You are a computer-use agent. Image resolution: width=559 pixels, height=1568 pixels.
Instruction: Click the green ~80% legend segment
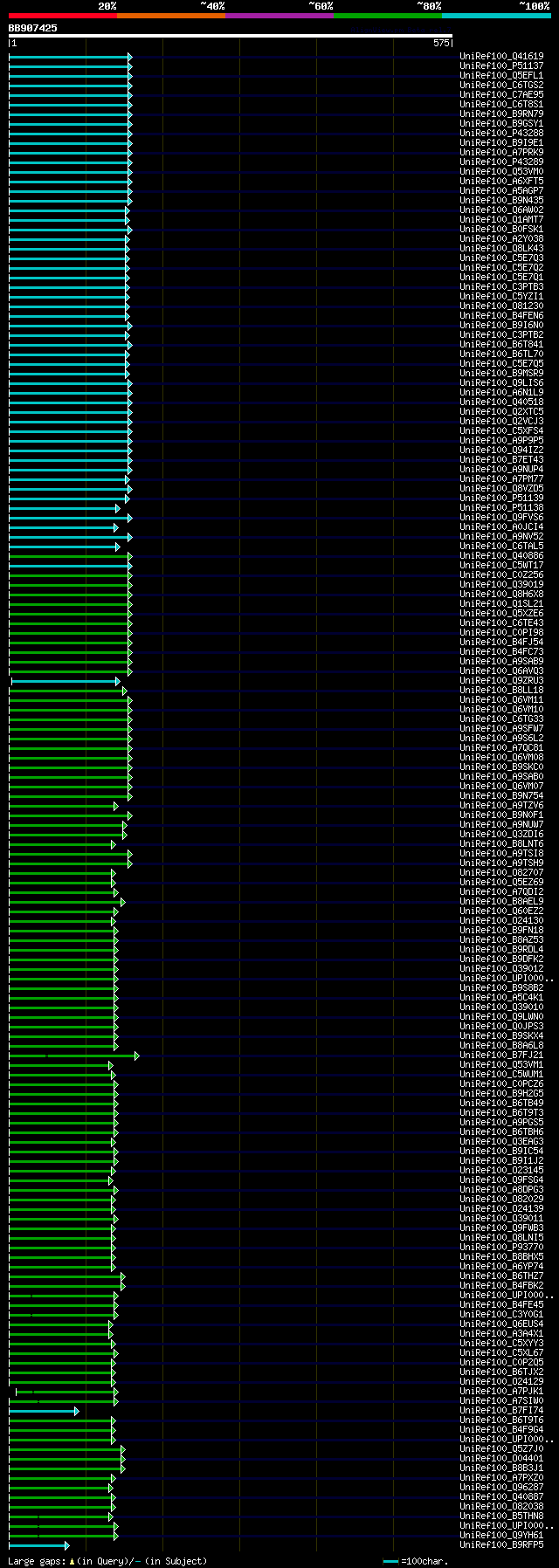(x=388, y=16)
